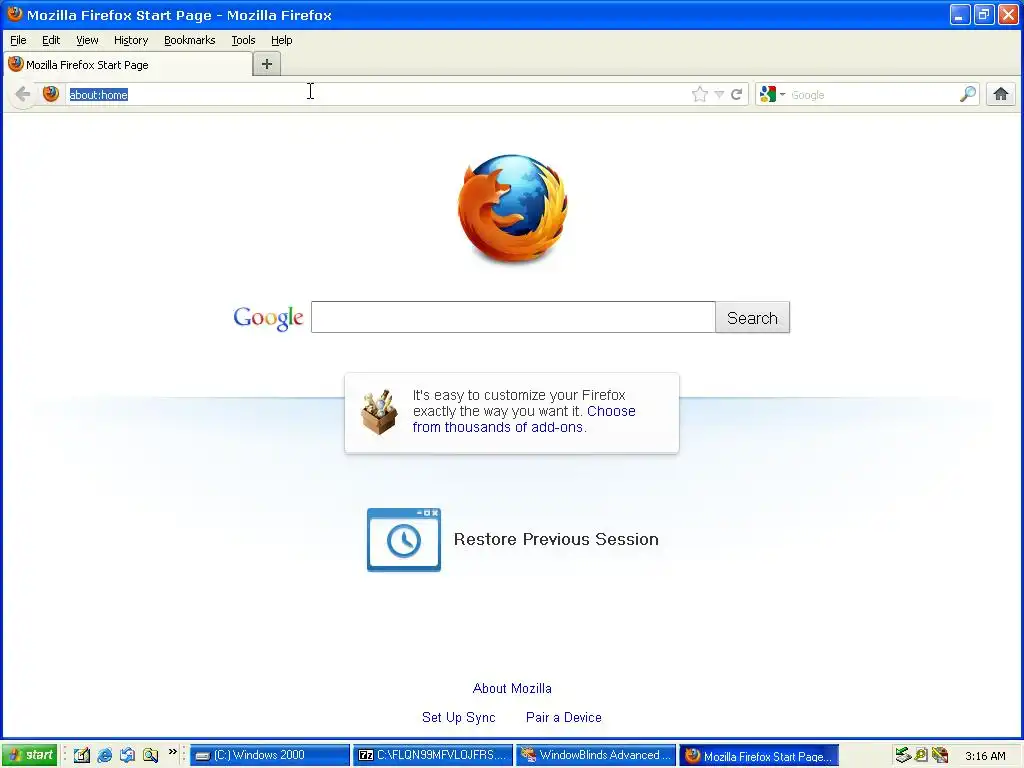Open the Edit menu

pos(51,40)
